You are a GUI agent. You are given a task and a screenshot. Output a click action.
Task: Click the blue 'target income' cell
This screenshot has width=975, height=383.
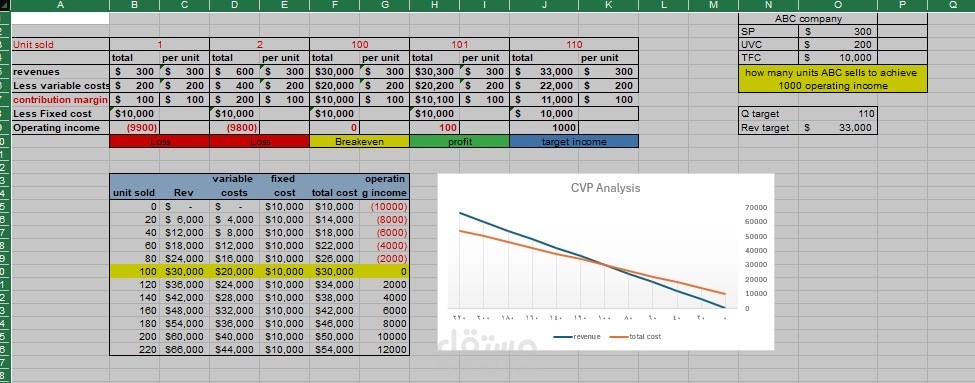(x=574, y=141)
